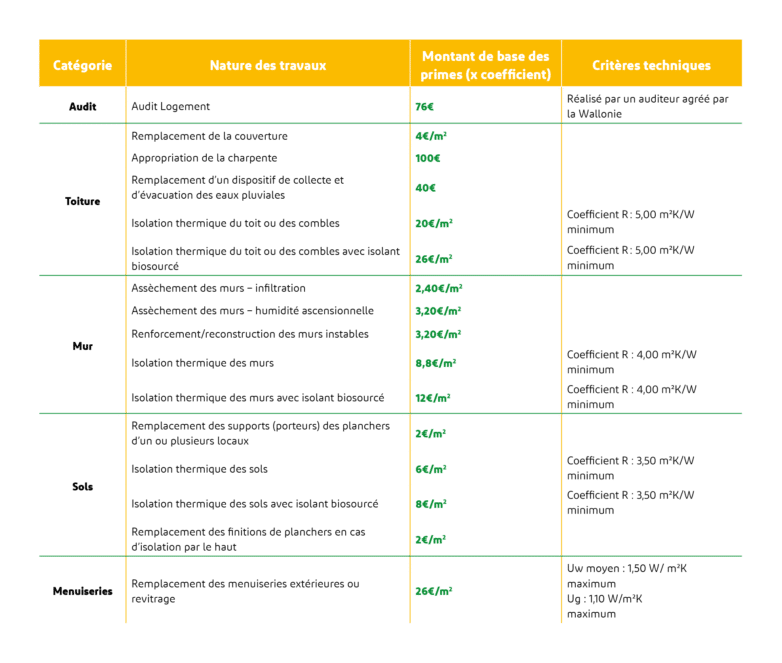The height and width of the screenshot is (663, 782).
Task: Click the "Montant de base des primes" header
Action: [485, 65]
